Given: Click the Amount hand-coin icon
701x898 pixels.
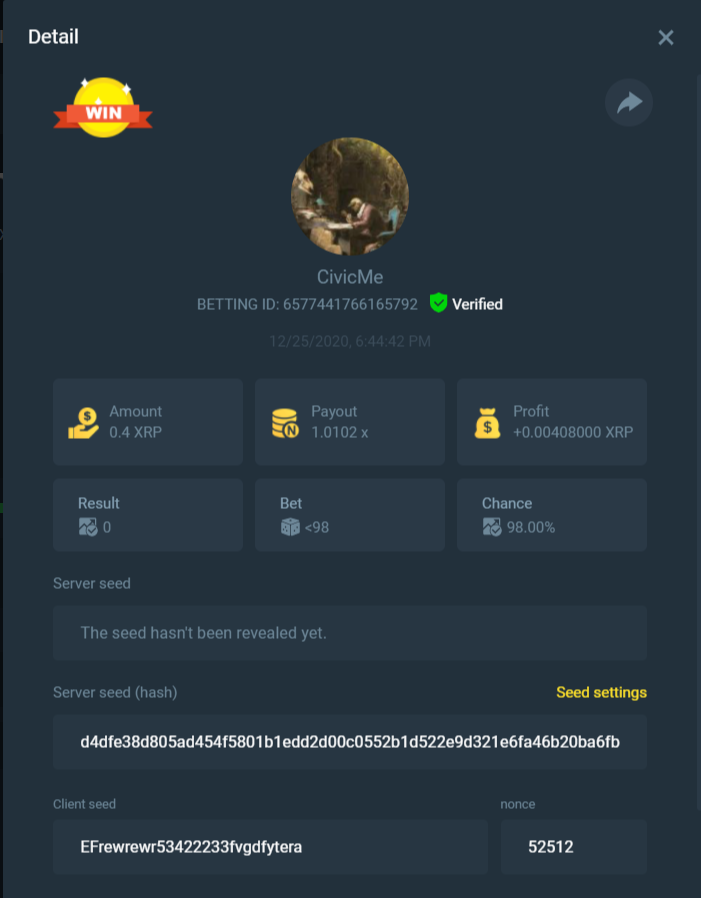Looking at the screenshot, I should point(84,423).
